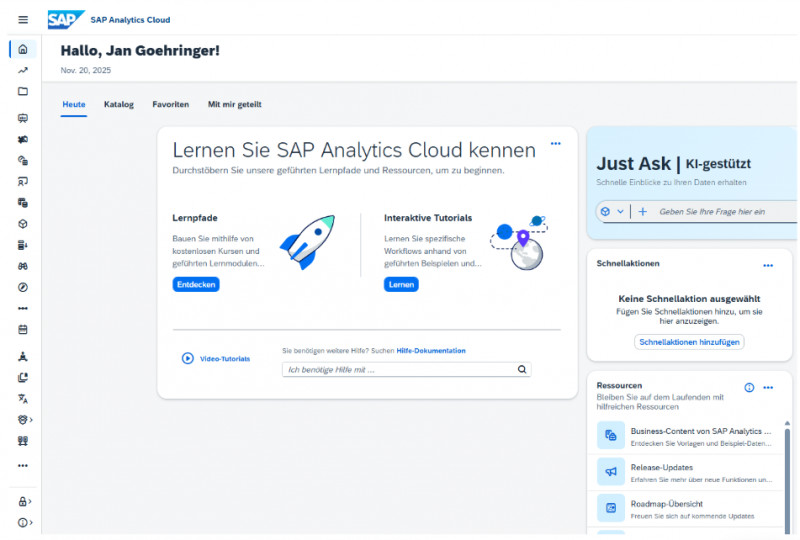Click the Ressourcen list scrollbar

(786, 470)
